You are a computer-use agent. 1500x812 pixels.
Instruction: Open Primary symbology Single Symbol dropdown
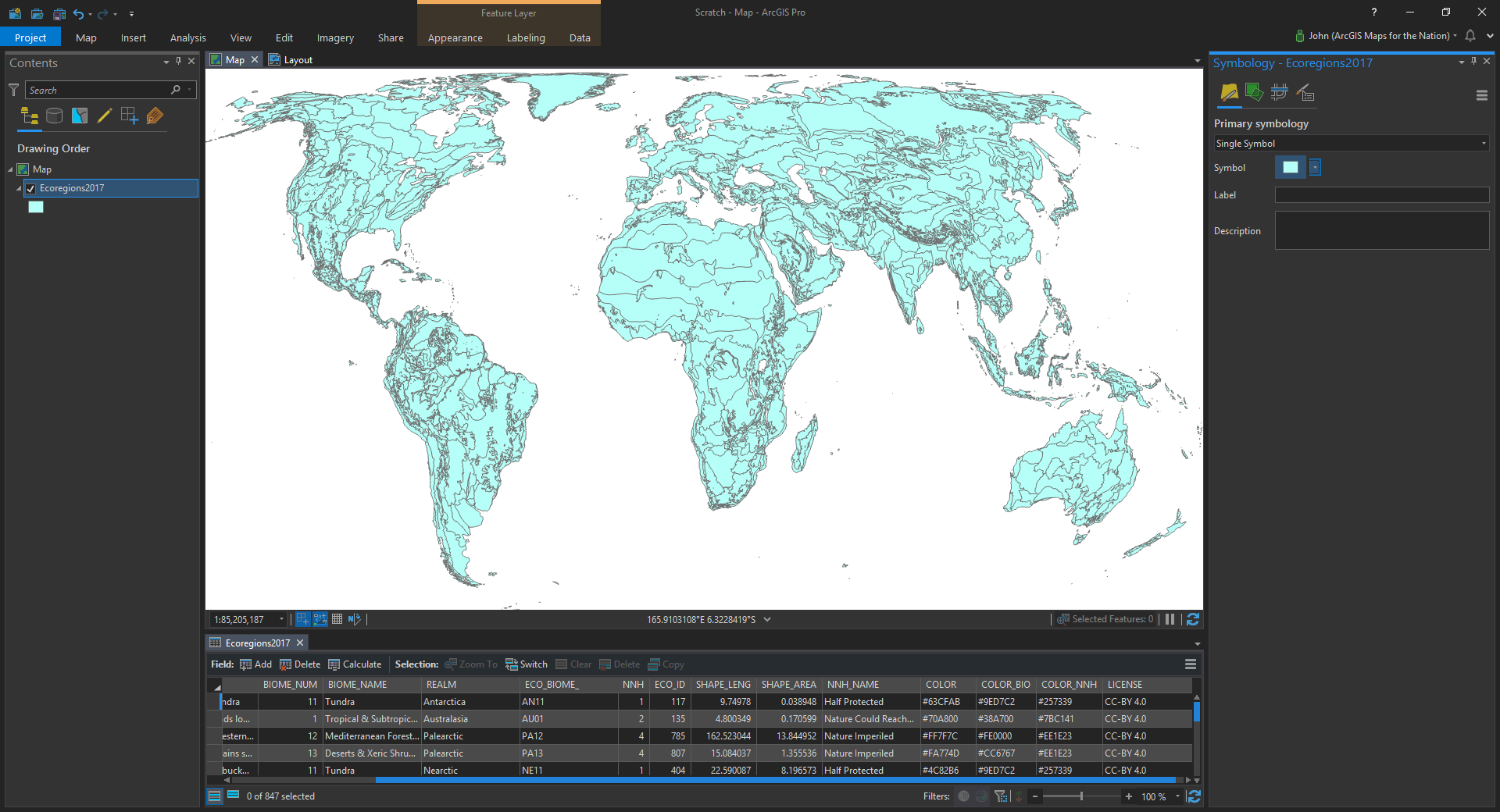click(x=1351, y=144)
